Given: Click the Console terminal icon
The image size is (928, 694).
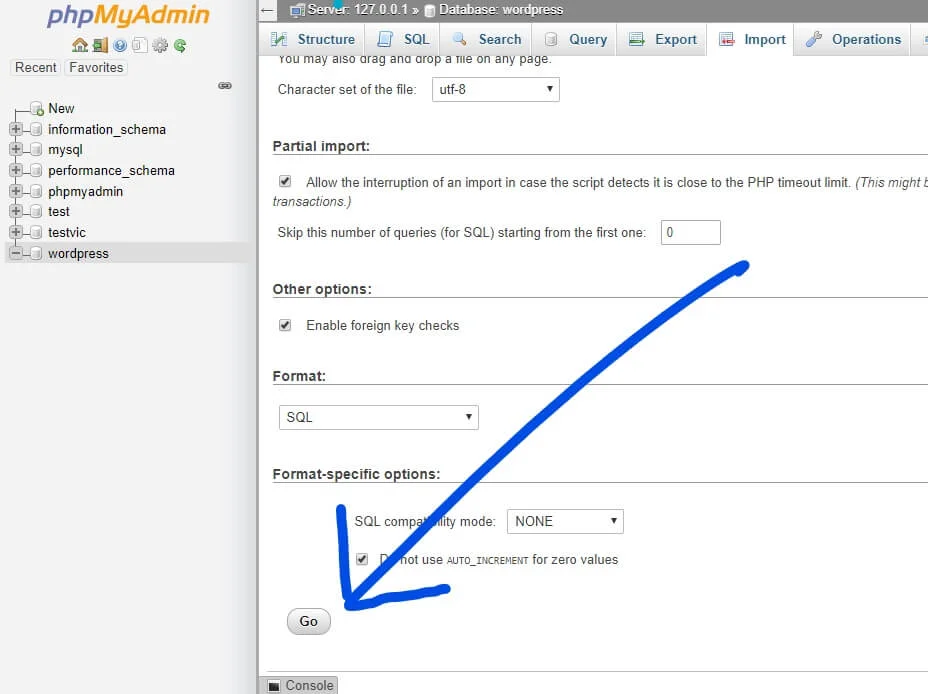Looking at the screenshot, I should pyautogui.click(x=274, y=686).
